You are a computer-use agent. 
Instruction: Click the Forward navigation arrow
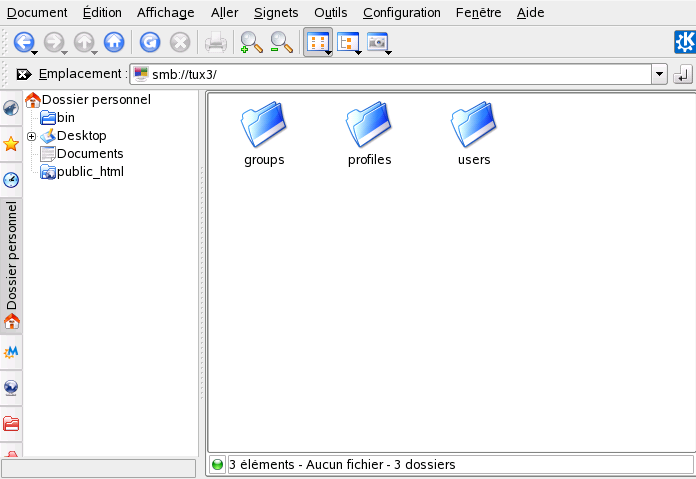54,42
